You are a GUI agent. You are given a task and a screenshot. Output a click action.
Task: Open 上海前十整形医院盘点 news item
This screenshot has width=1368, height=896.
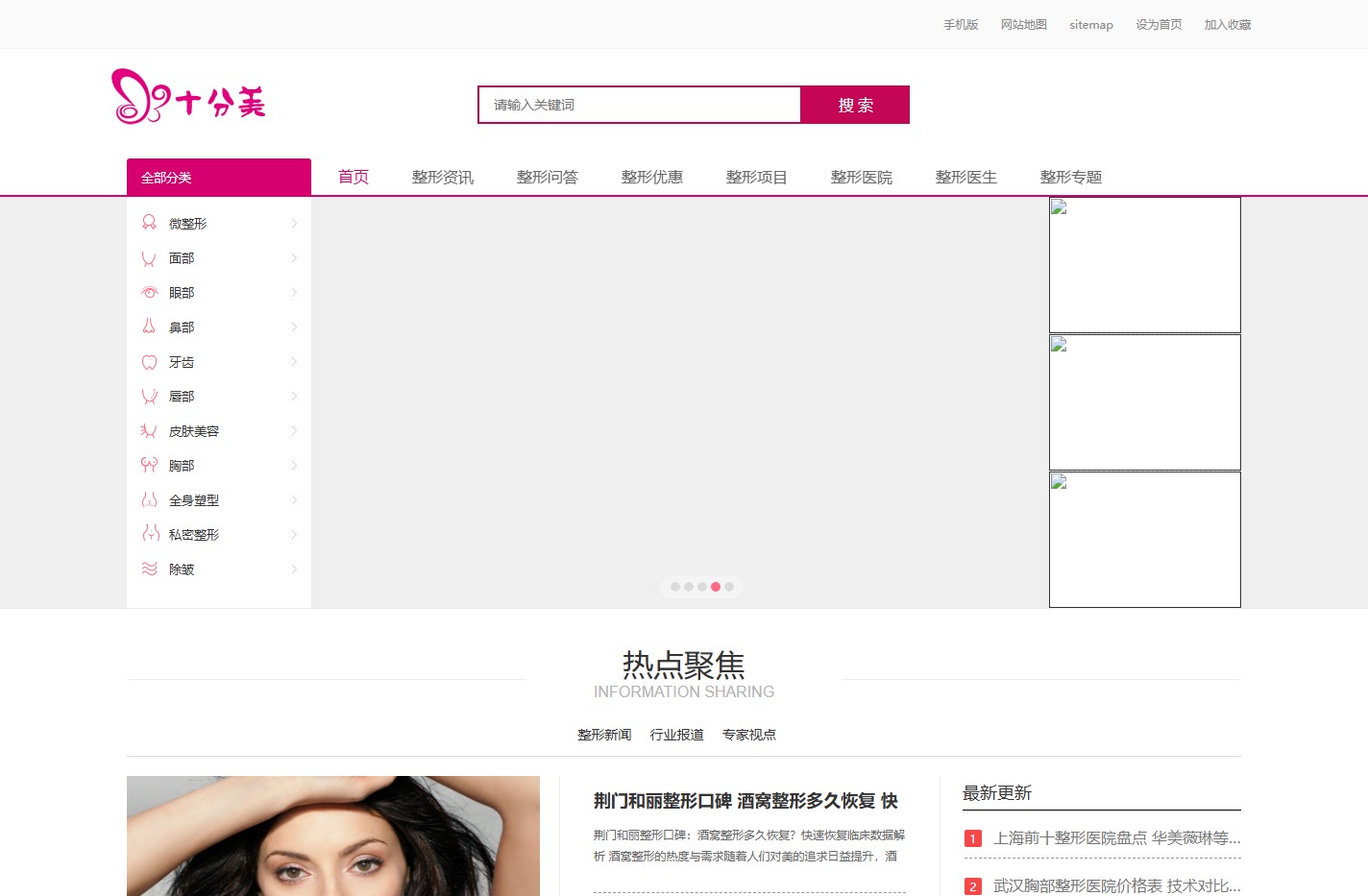(x=1117, y=838)
